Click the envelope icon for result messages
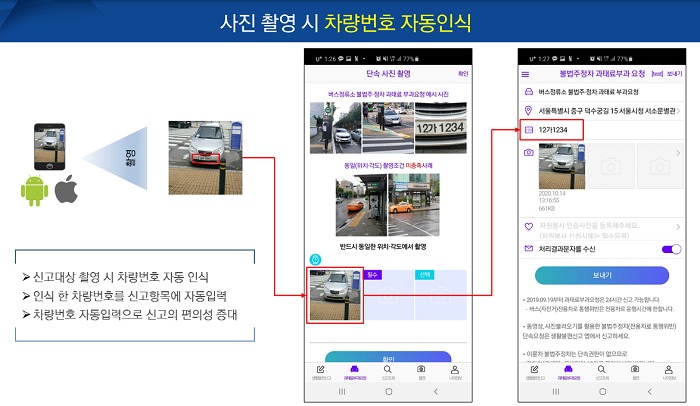Screen dimensions: 700x406 [x=527, y=249]
